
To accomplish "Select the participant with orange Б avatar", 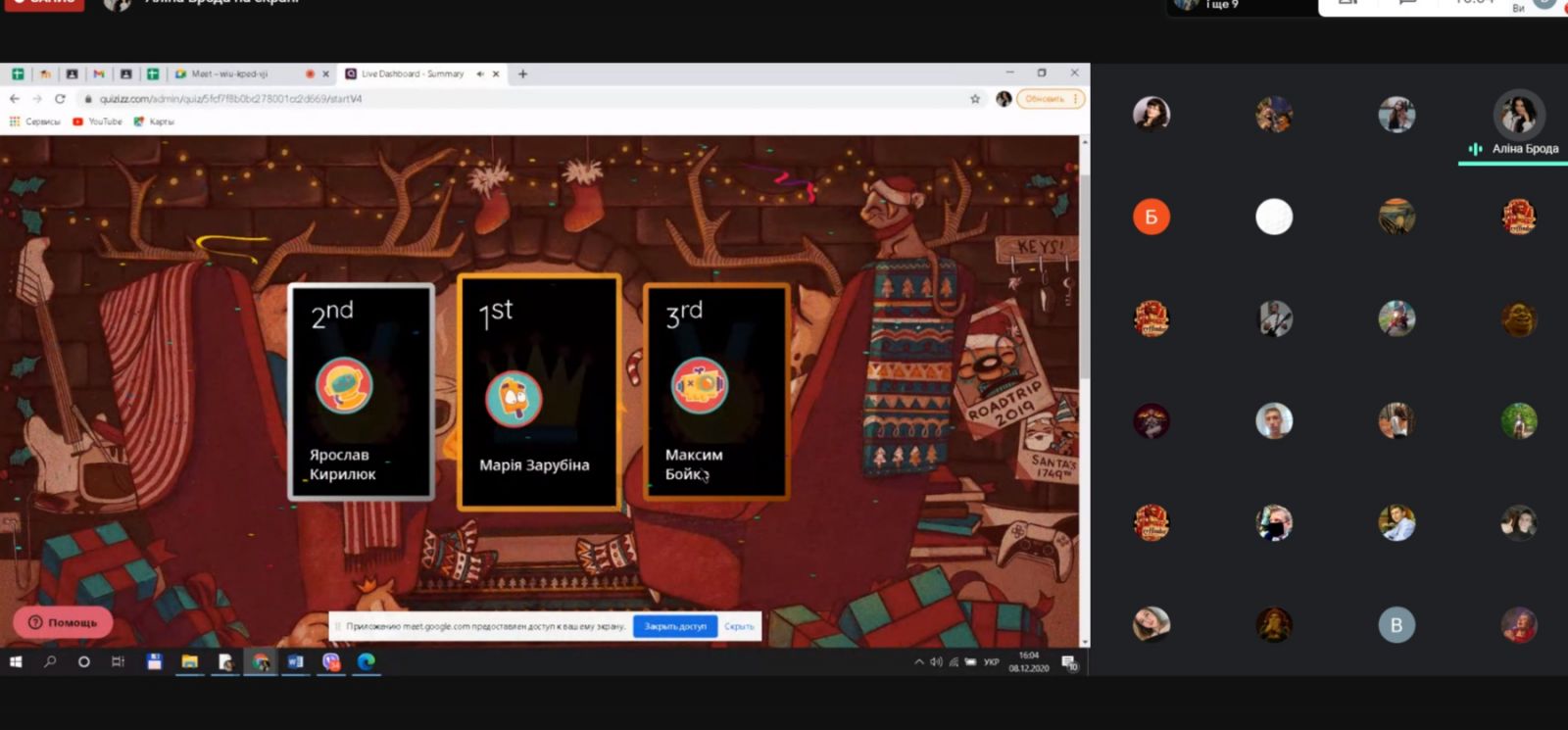I will pyautogui.click(x=1151, y=217).
